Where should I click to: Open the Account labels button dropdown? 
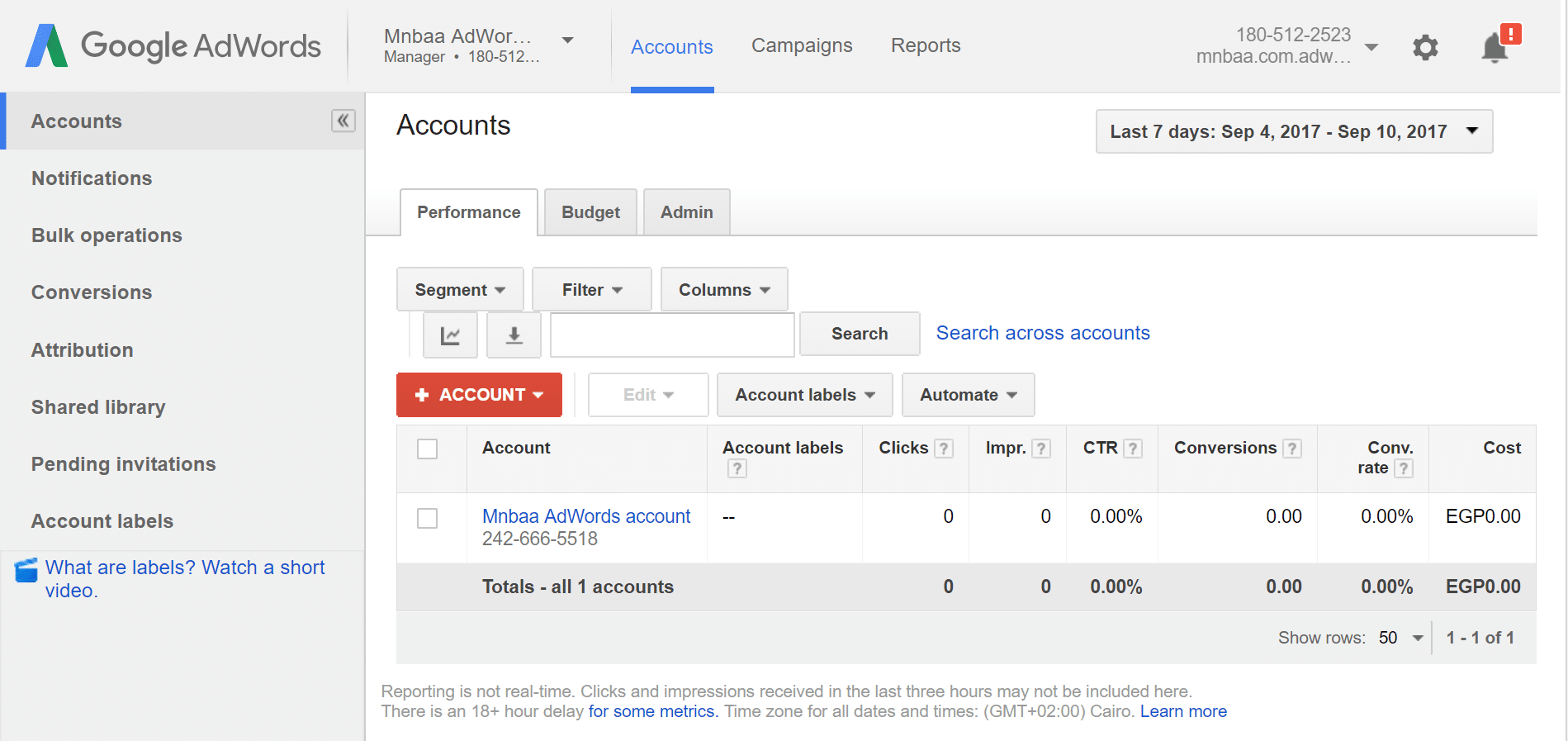(805, 395)
